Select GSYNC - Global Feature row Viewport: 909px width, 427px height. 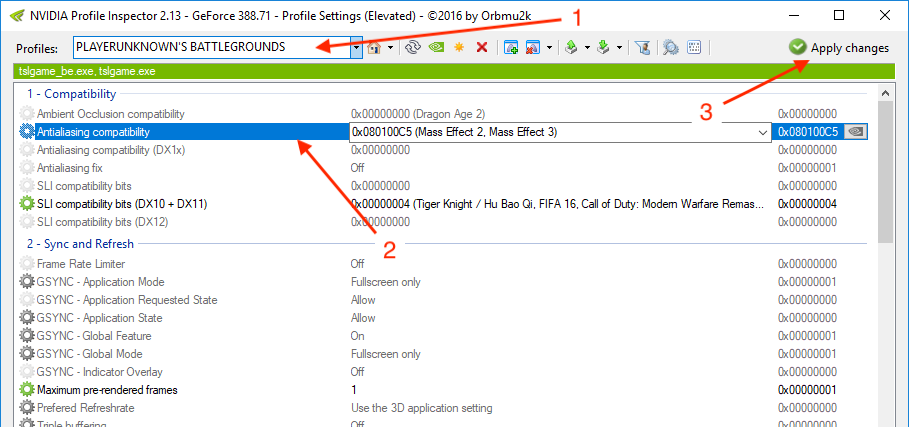443,336
